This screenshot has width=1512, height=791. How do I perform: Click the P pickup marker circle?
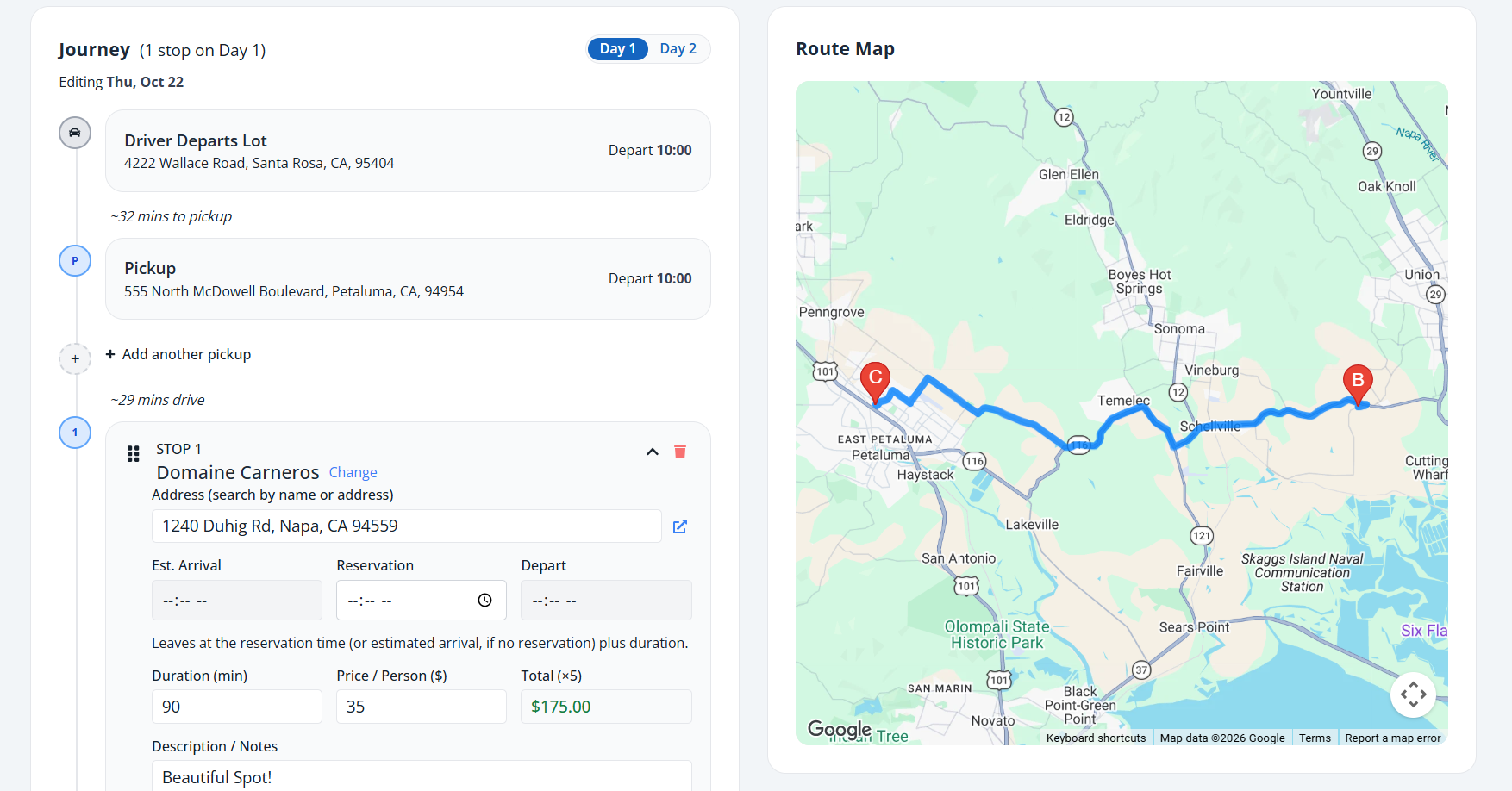pos(75,260)
